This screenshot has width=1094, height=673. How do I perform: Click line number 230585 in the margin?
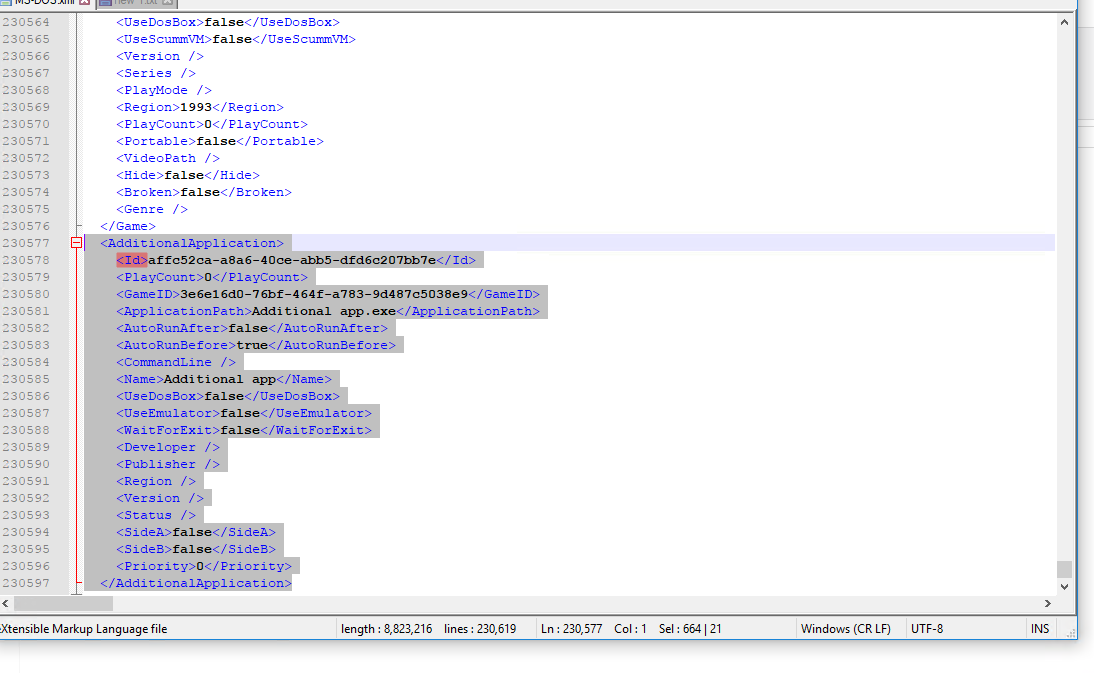pyautogui.click(x=26, y=379)
